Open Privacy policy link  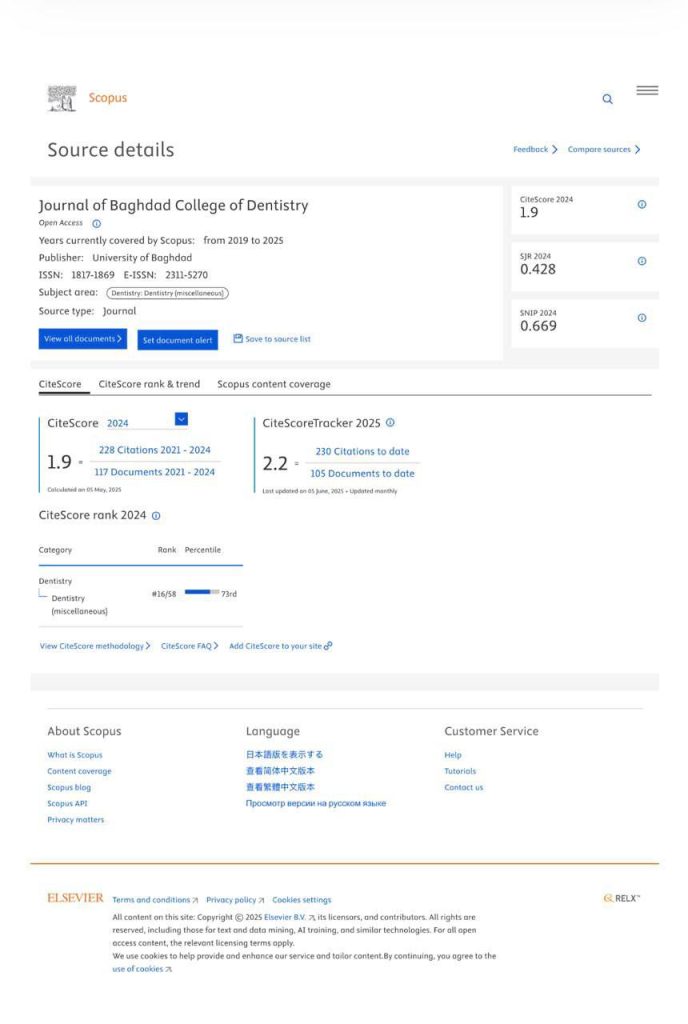coord(235,900)
